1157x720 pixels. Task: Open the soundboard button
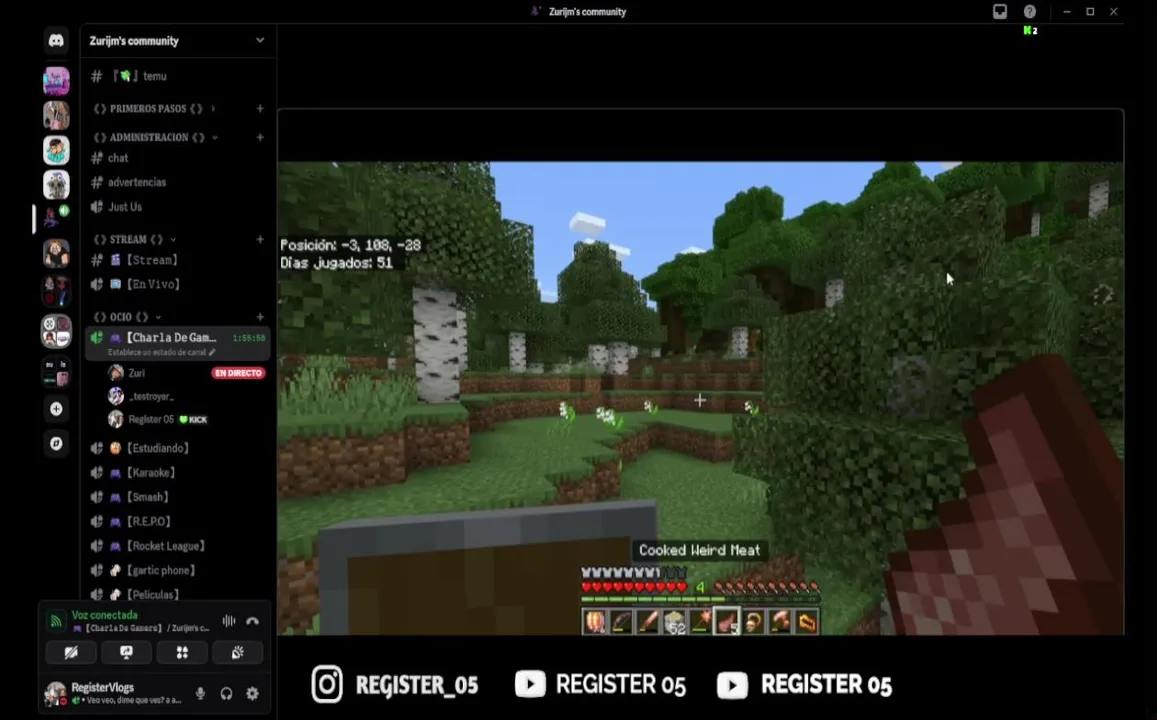[x=237, y=652]
